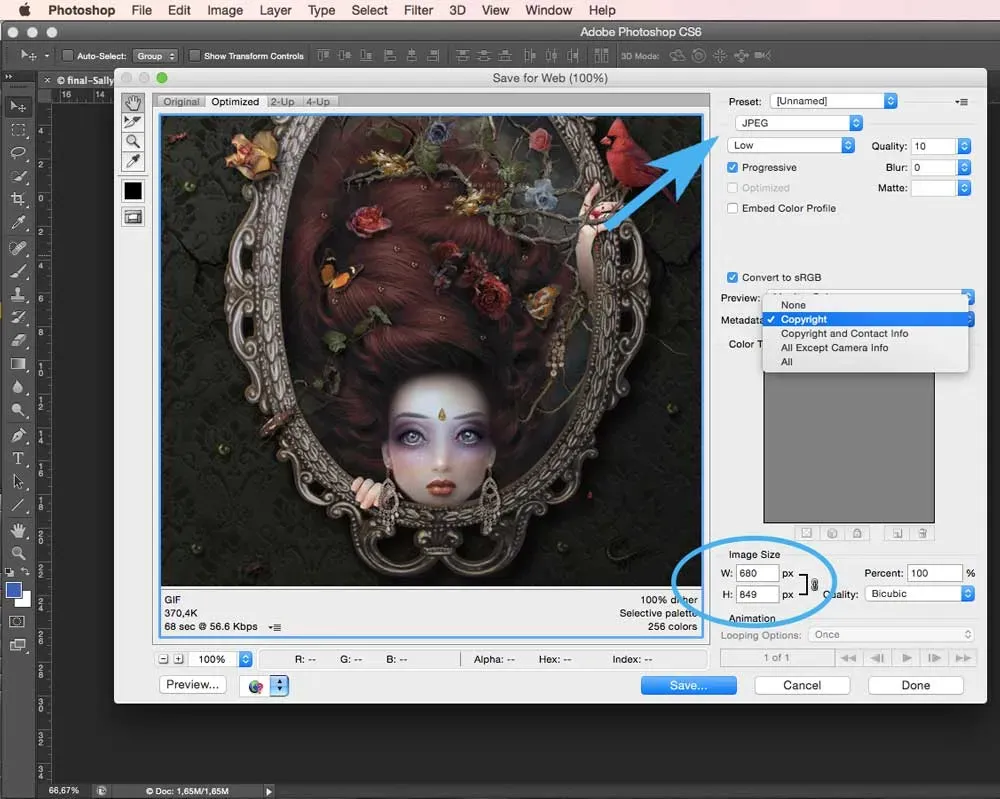Switch to the 2-Up preview tab
Viewport: 1000px width, 799px height.
(x=282, y=102)
